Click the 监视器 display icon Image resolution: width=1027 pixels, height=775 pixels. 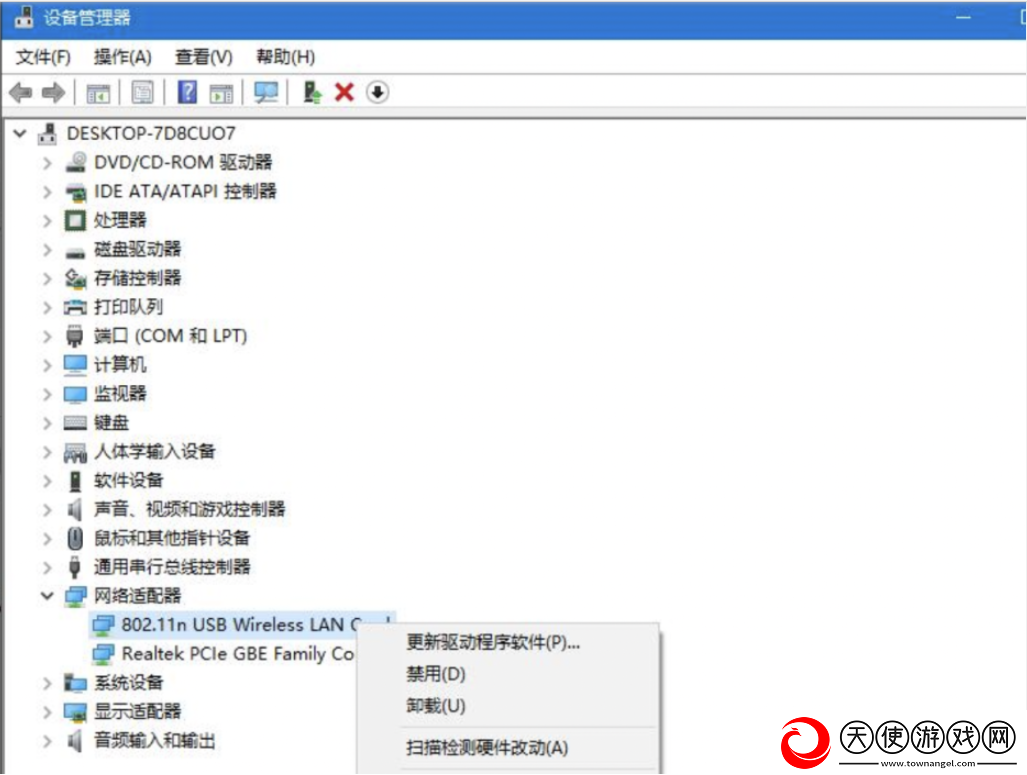point(75,394)
